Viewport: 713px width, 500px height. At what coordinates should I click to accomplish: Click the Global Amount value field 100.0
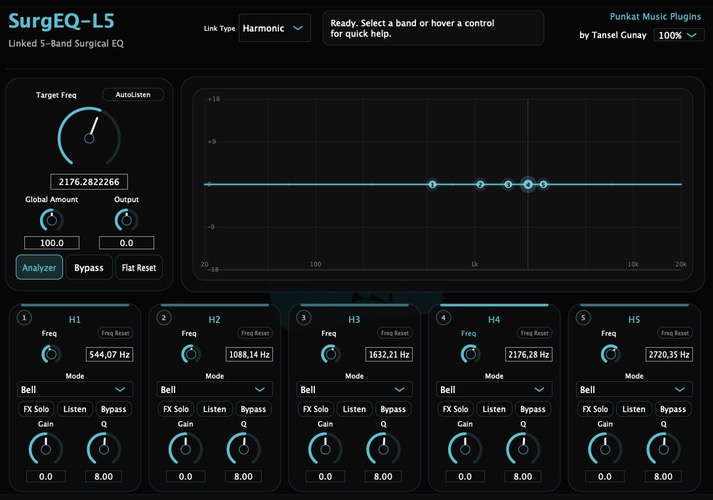tap(52, 243)
